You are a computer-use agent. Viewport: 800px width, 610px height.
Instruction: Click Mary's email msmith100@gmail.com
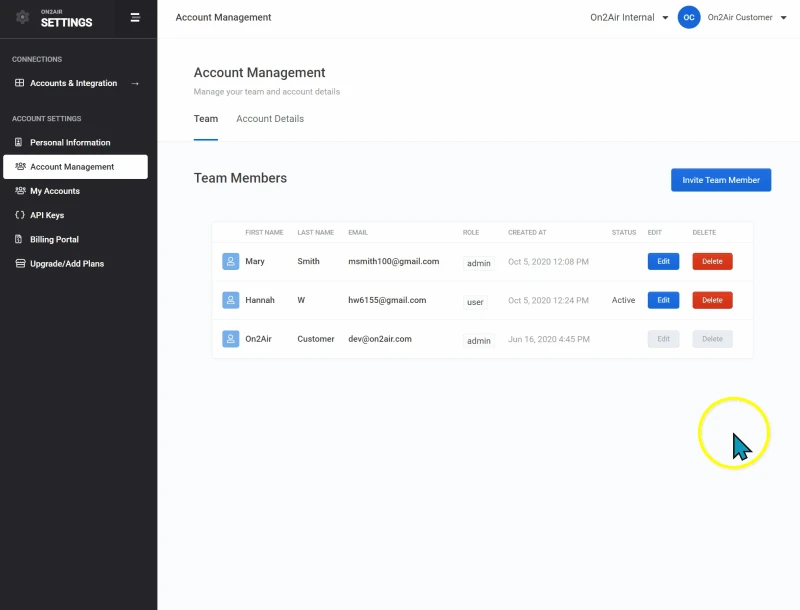click(x=394, y=261)
